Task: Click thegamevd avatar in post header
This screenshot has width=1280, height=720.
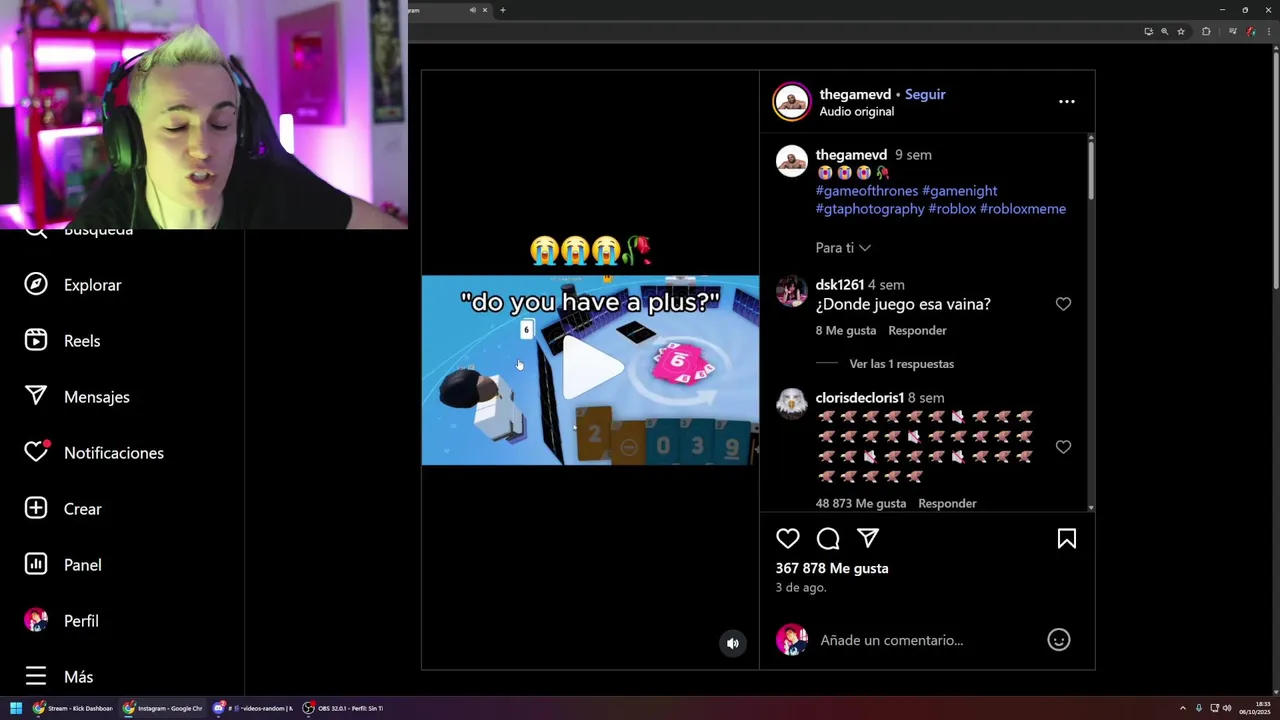Action: coord(792,102)
